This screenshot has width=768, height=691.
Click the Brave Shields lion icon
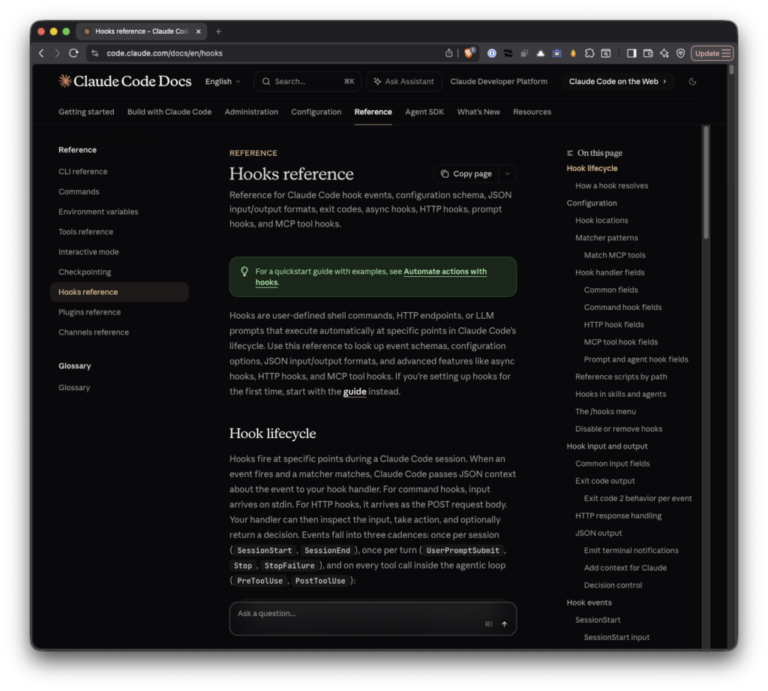click(x=469, y=53)
